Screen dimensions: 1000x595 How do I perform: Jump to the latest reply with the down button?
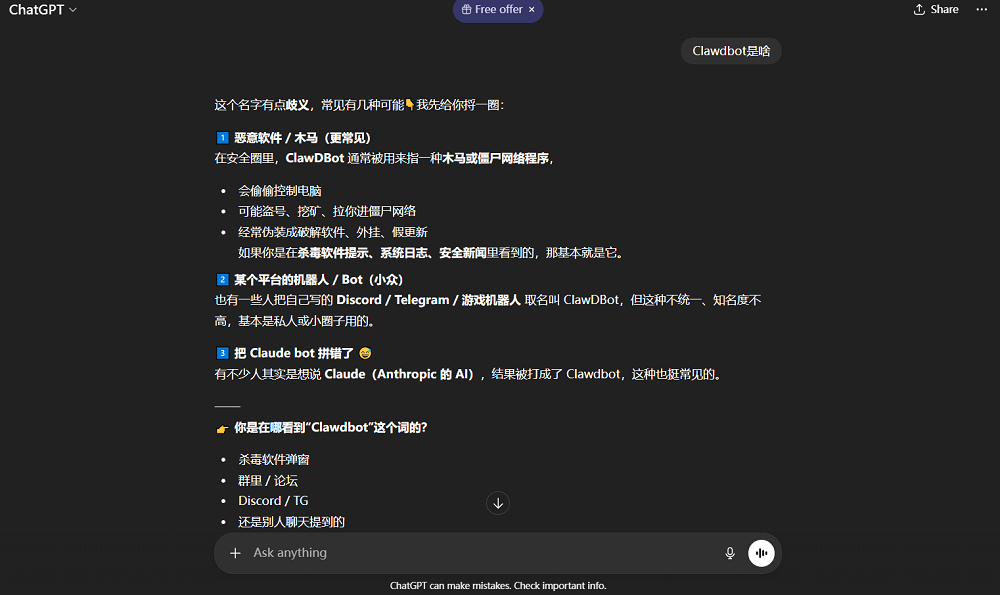498,503
